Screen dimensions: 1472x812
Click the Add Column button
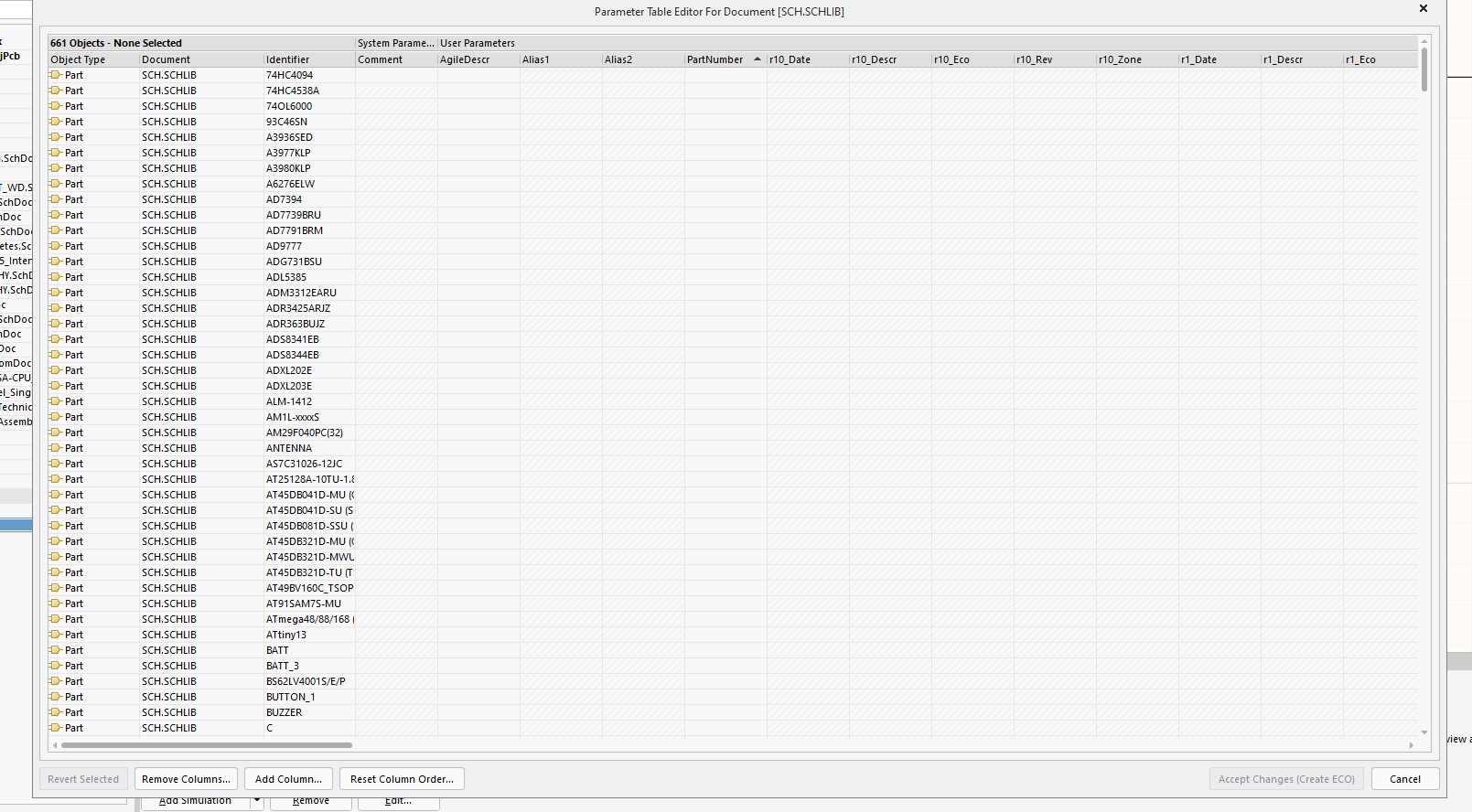[288, 779]
